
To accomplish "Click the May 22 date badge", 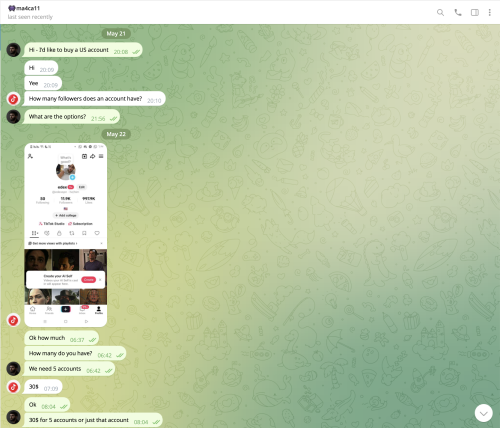I will coord(116,134).
